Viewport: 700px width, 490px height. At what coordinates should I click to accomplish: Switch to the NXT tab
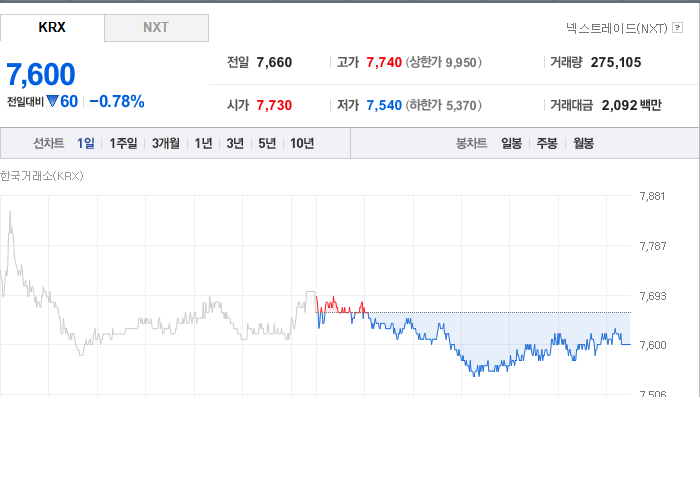156,28
